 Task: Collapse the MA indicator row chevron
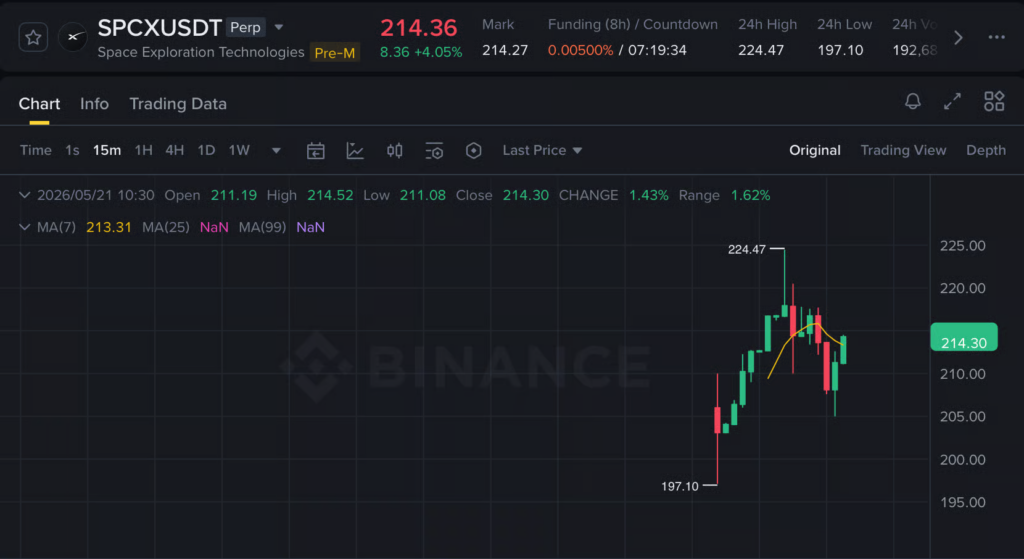pos(24,227)
